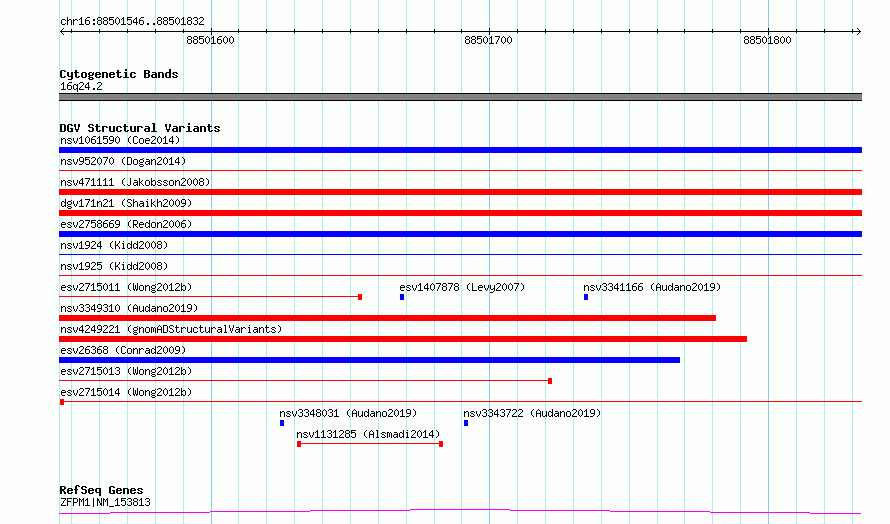Click the nsv471111 (Jakobsson2008) red bar
Screen dimensions: 890x524
pos(460,192)
